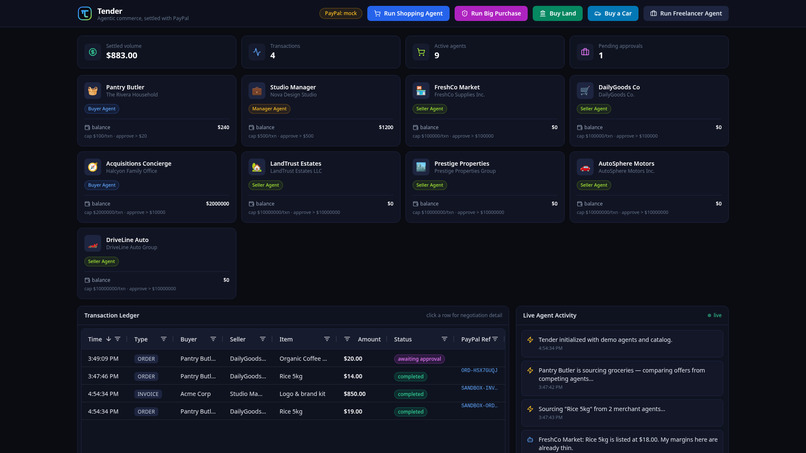This screenshot has height=453, width=806.
Task: Click the Prestige Properties building icon
Action: click(x=420, y=167)
